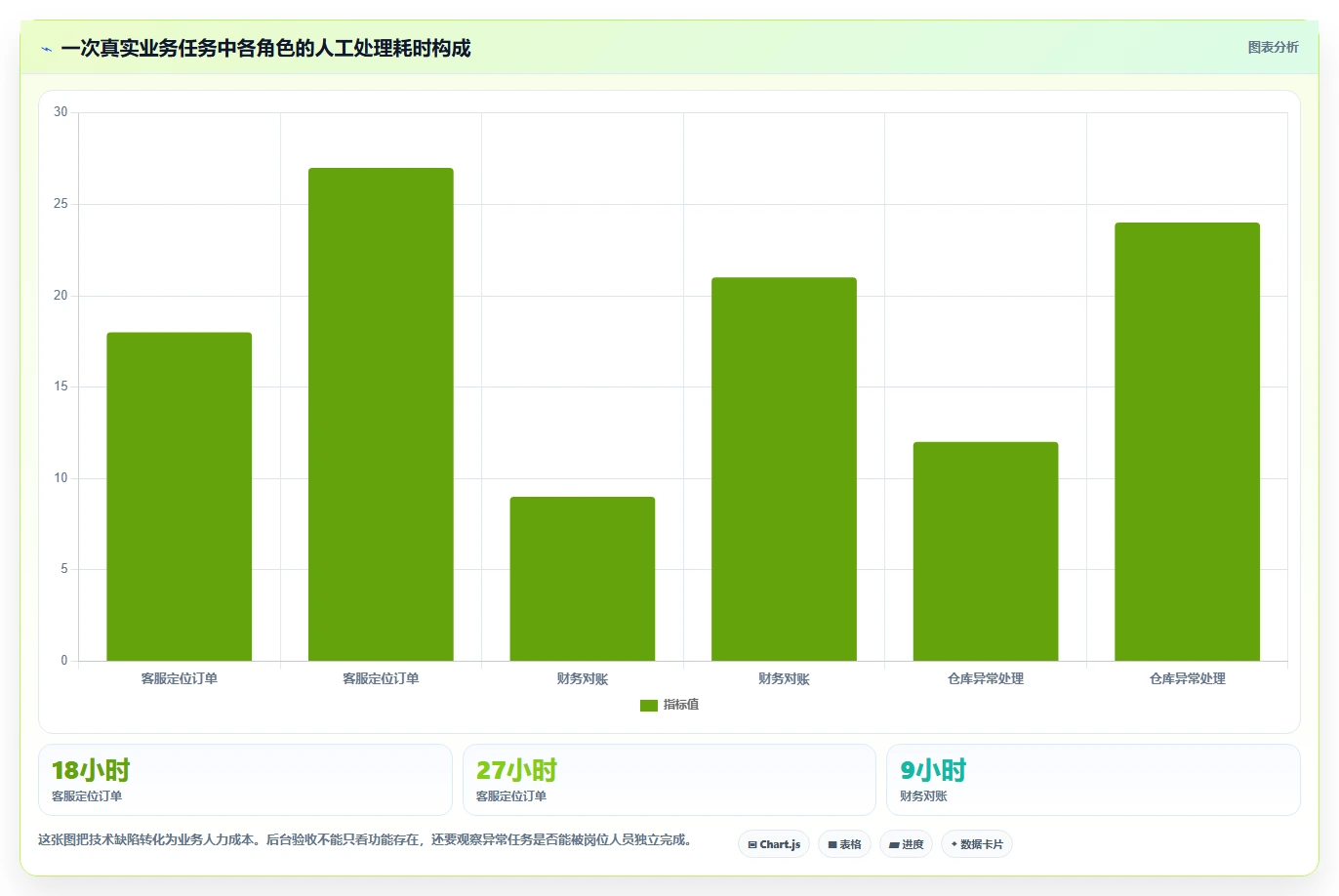Click the lightning icon beside the chart title
The height and width of the screenshot is (896, 1339).
[46, 49]
